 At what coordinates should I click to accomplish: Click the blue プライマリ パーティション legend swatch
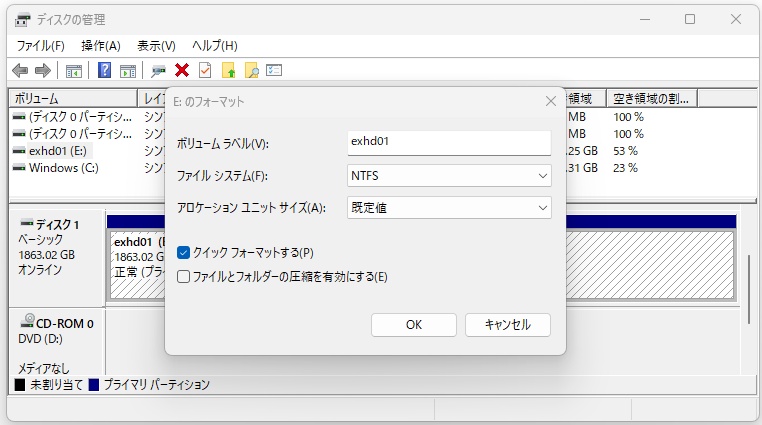click(94, 385)
